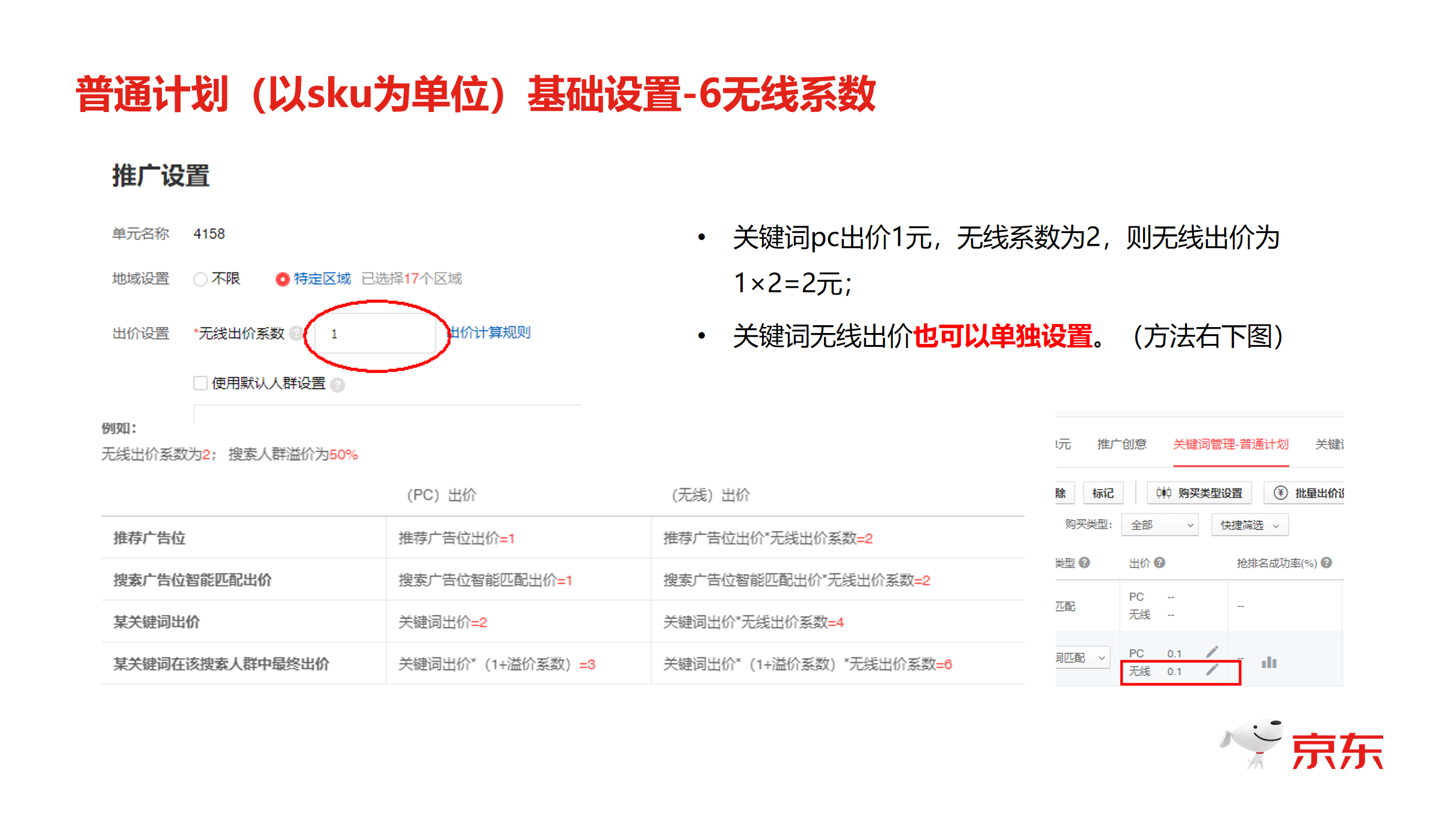1456x819 pixels.
Task: Click help icon next to 出价 column header
Action: point(1159,562)
